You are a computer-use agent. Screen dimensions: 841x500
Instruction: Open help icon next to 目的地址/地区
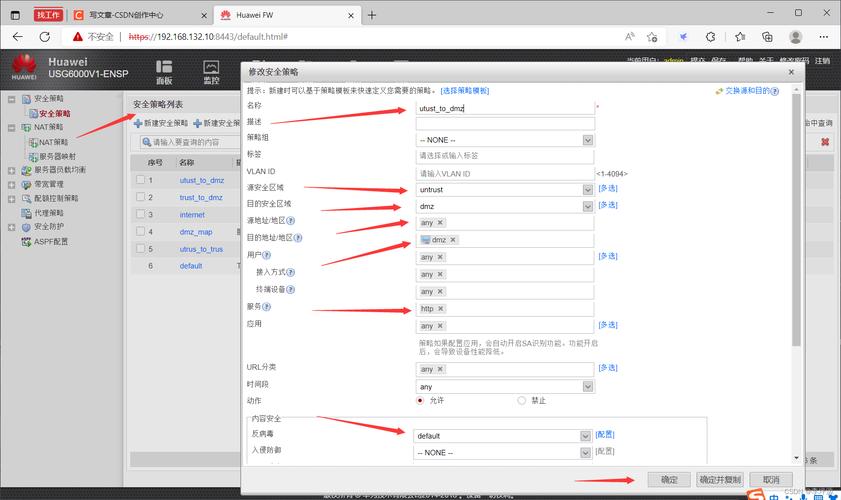point(298,238)
